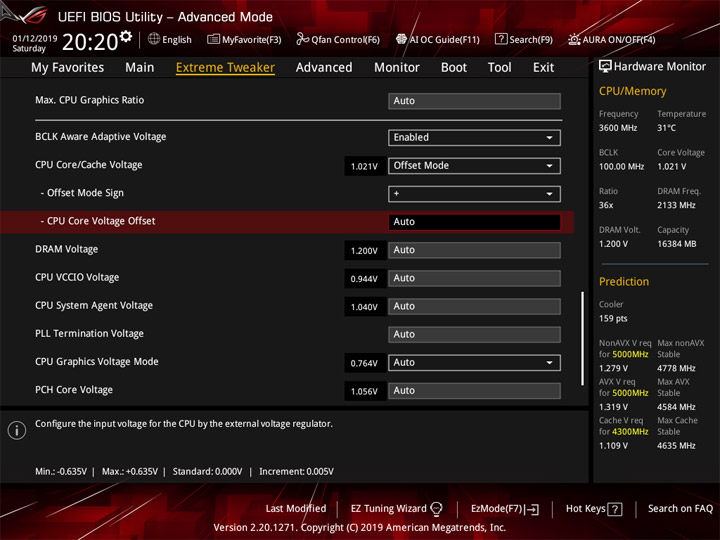Open the Tool tab
This screenshot has width=720, height=540.
[x=500, y=68]
